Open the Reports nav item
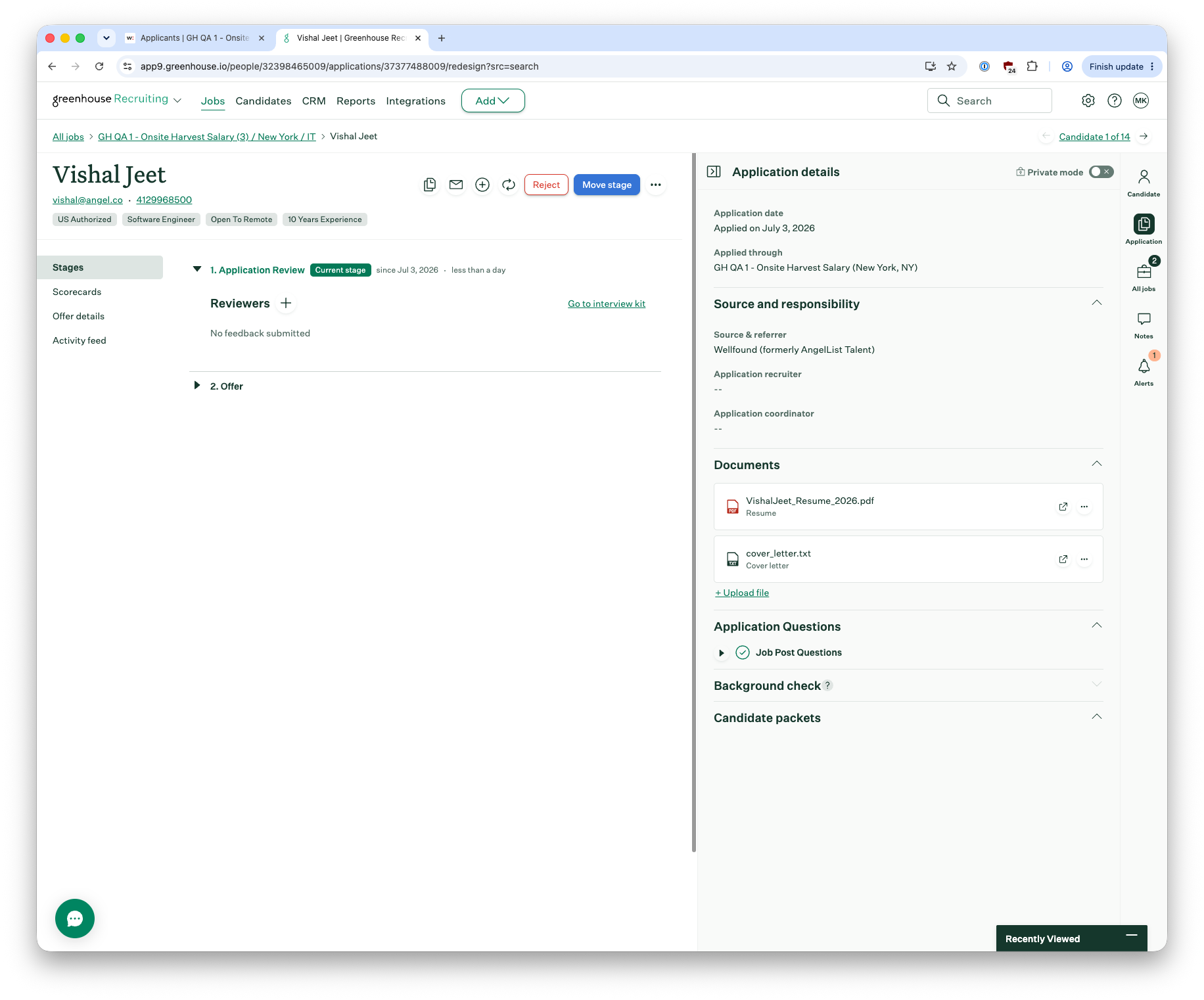1204x1000 pixels. [356, 101]
